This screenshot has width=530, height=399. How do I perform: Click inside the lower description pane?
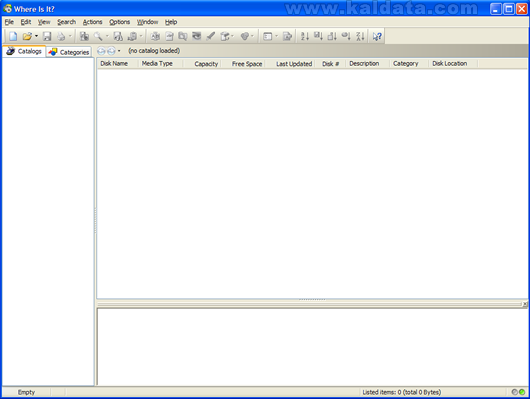pyautogui.click(x=312, y=347)
